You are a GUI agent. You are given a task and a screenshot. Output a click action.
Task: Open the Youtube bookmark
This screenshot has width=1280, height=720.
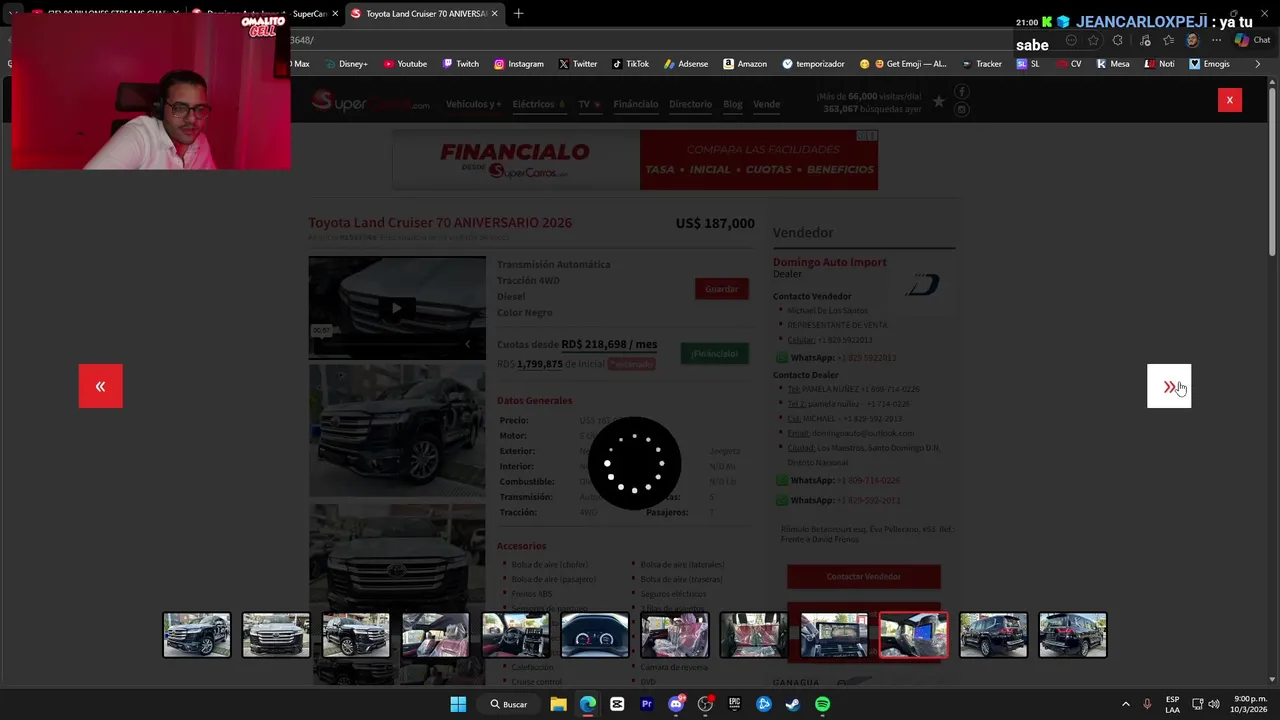[x=405, y=64]
